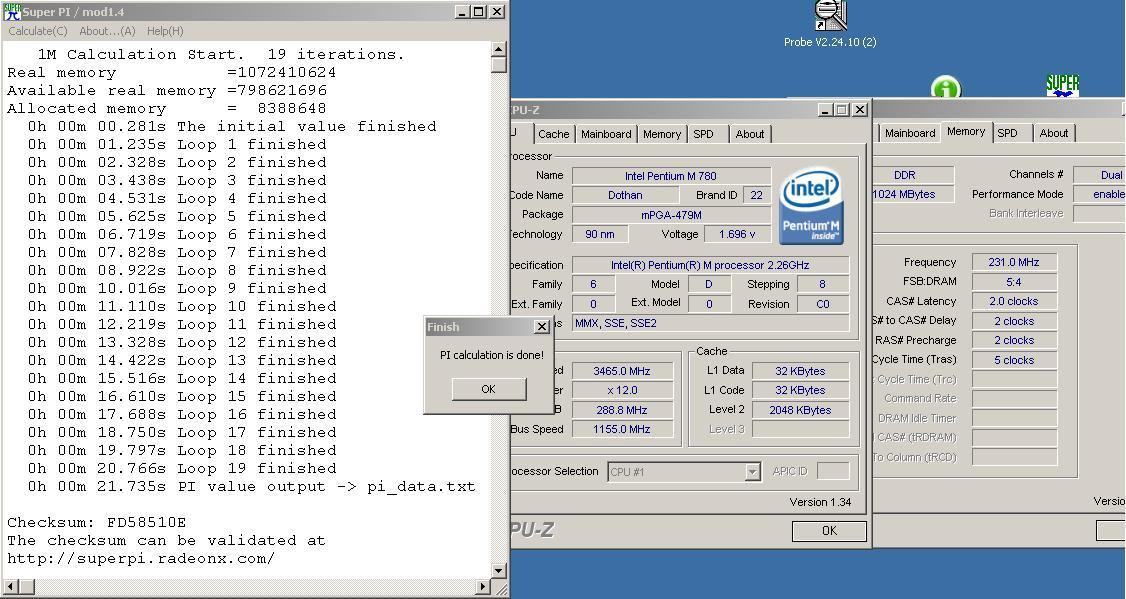Select About tab in the rear CPU-Z window
The height and width of the screenshot is (599, 1126).
point(1053,133)
